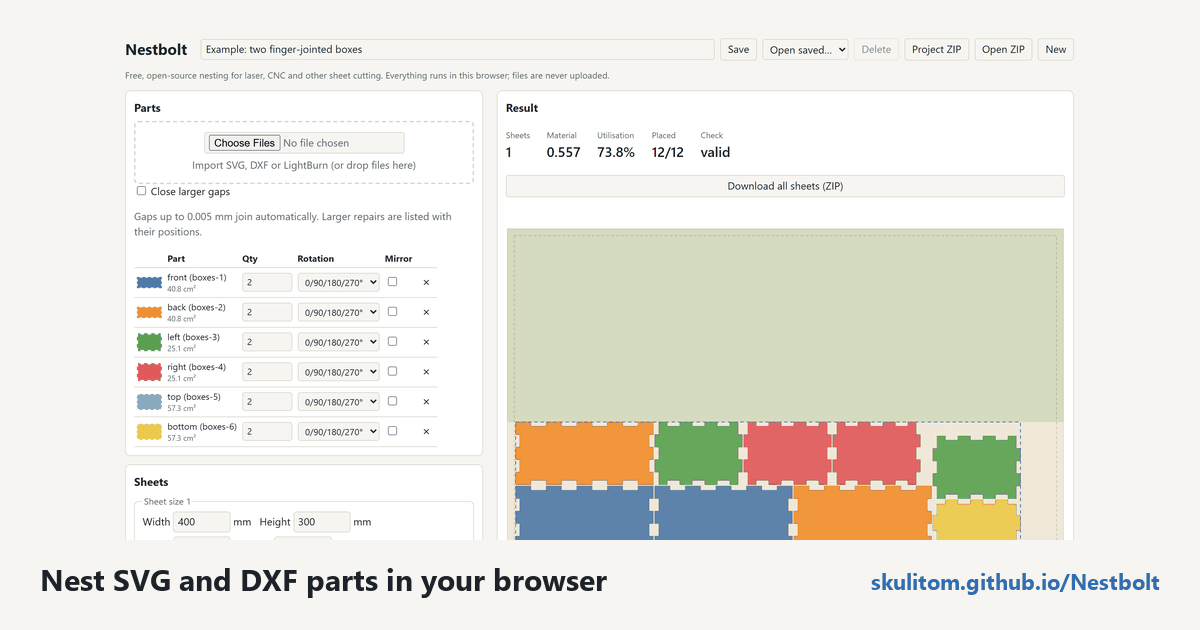Remove the top (boxes-5) part row
The height and width of the screenshot is (630, 1200).
[x=426, y=402]
